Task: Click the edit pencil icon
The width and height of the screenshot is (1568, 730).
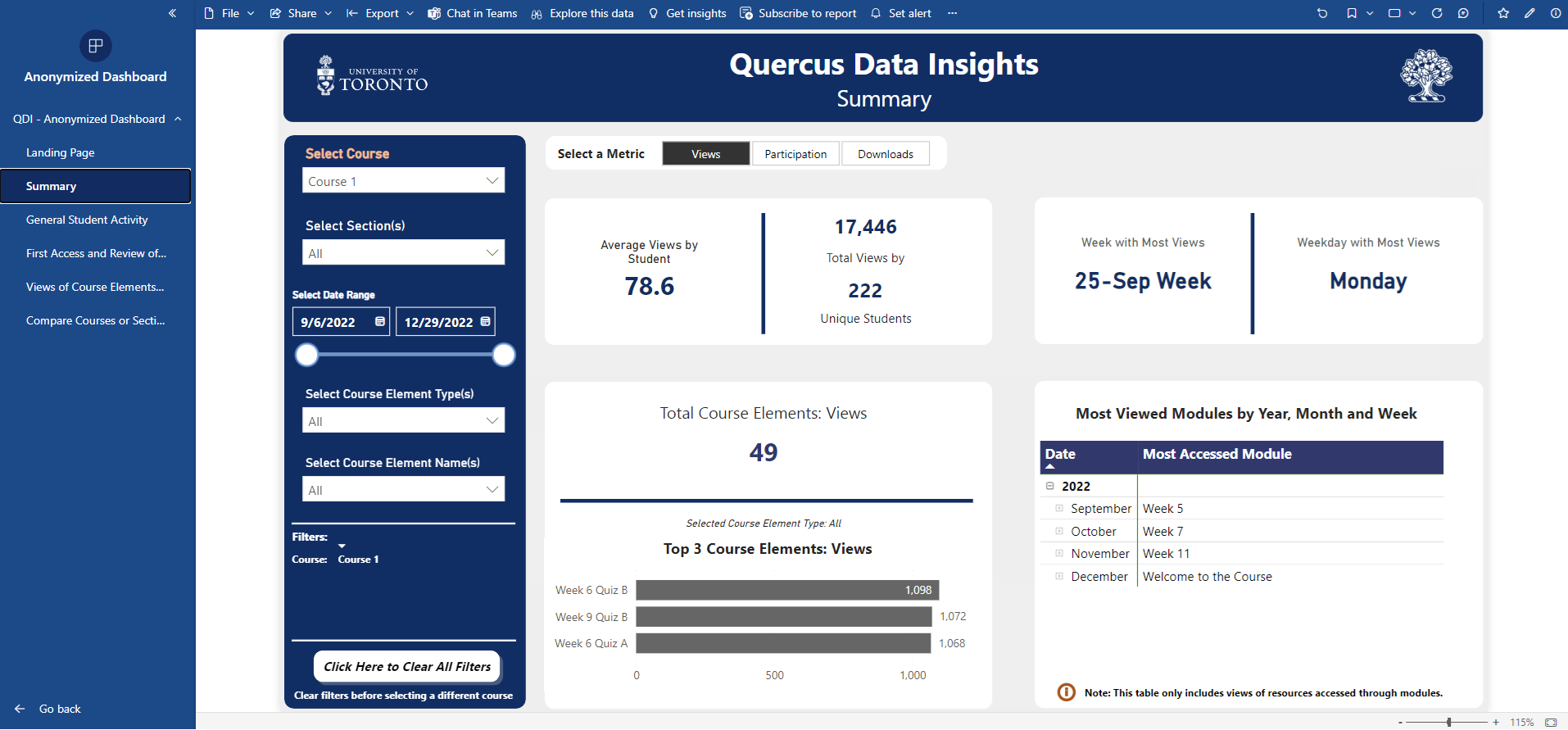Action: click(1529, 13)
